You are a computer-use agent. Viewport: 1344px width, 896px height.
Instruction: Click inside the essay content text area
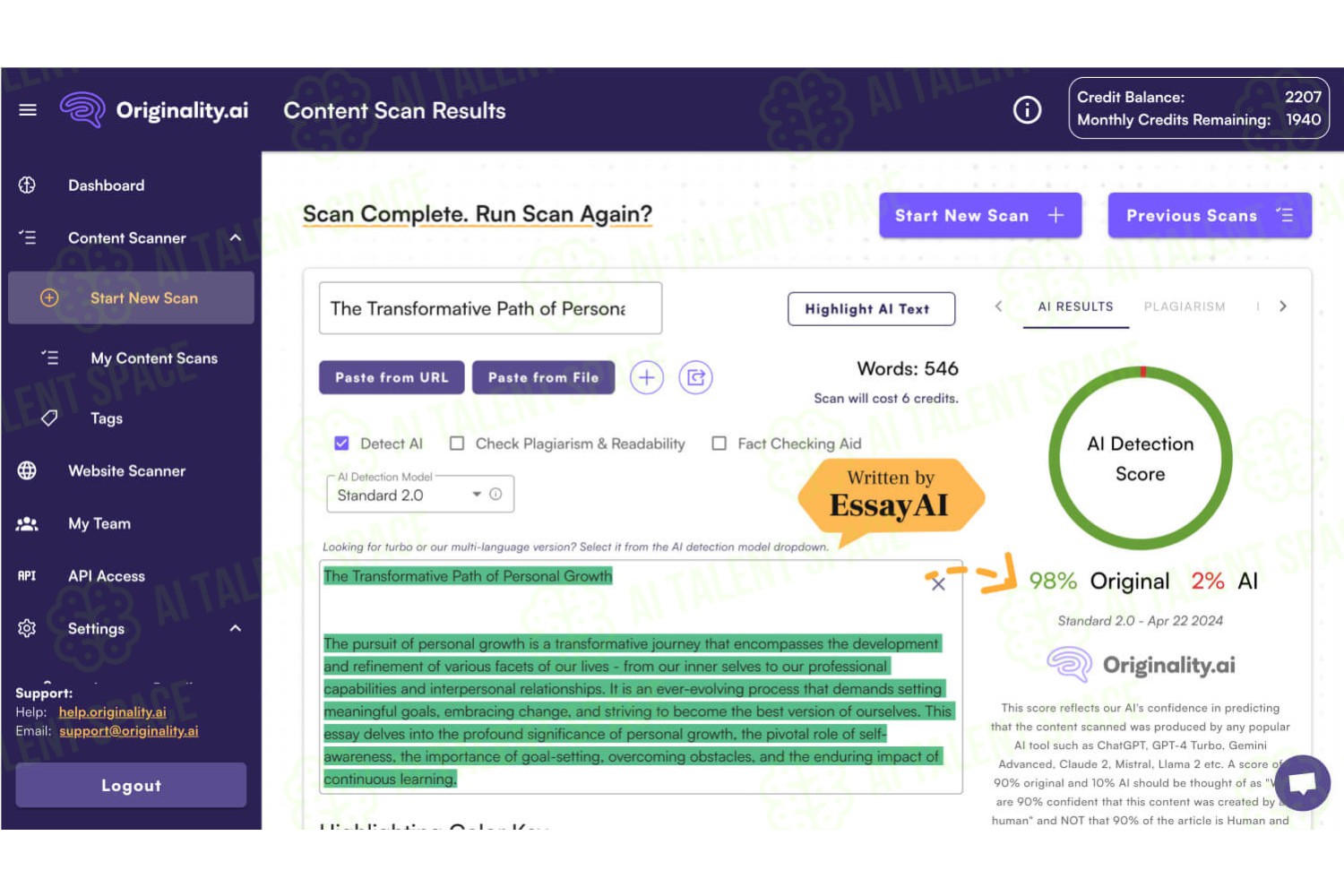[x=641, y=676]
